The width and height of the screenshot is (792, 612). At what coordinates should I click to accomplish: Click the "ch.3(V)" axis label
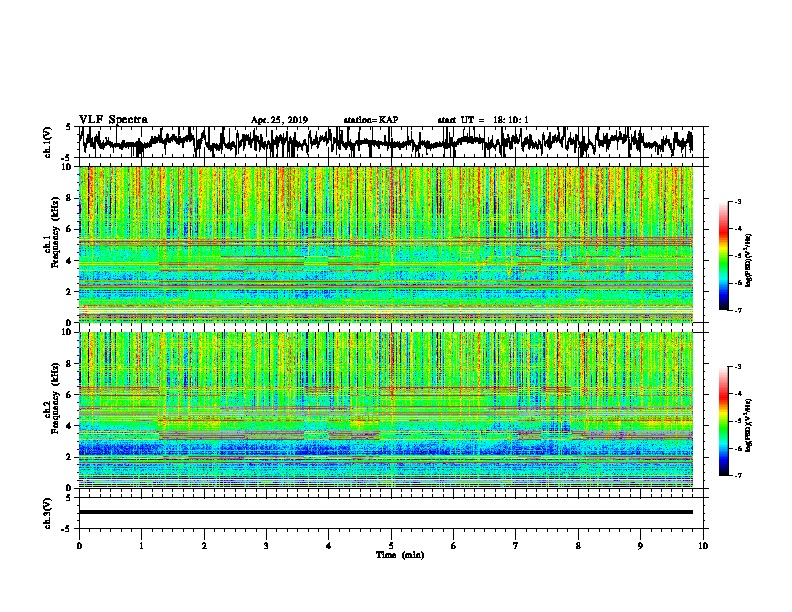48,513
